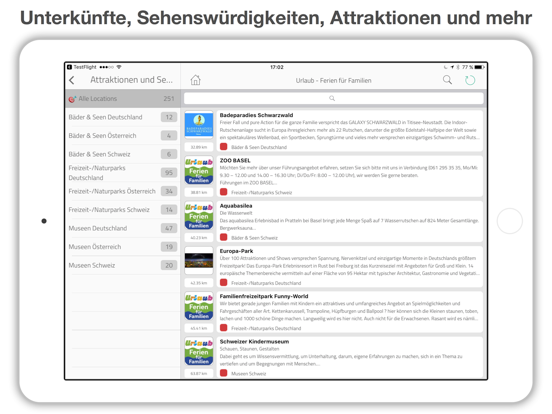Open the Familienfreizeitpark Funny-World title
Screen dimensions: 552x414
(264, 296)
